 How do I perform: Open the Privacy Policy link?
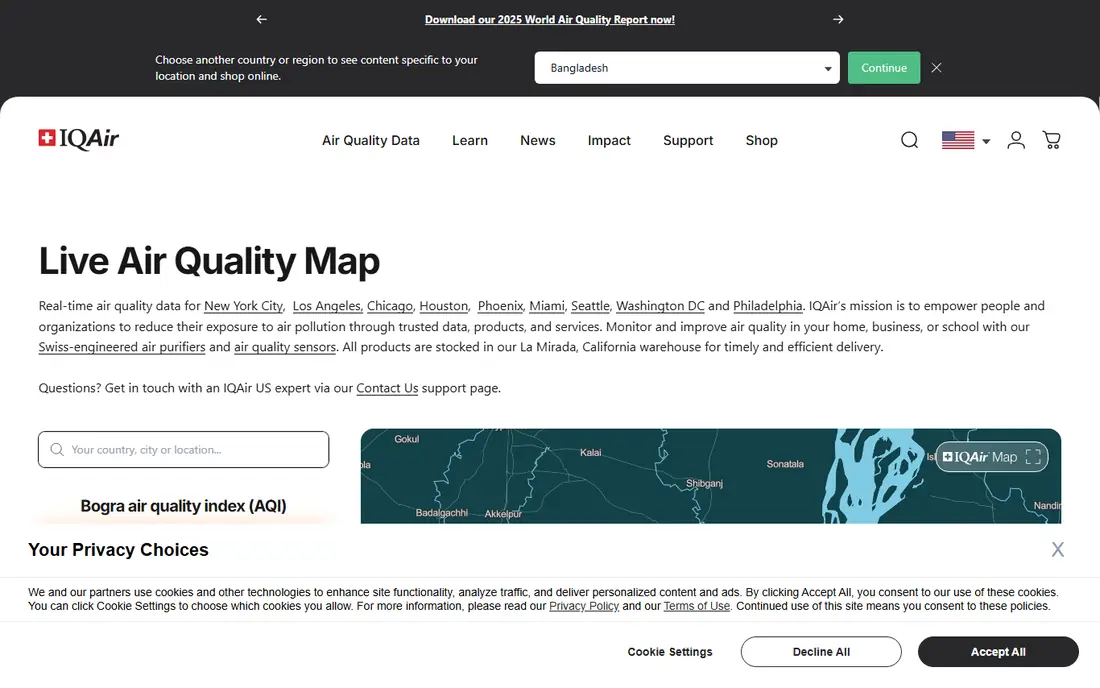[x=584, y=606]
